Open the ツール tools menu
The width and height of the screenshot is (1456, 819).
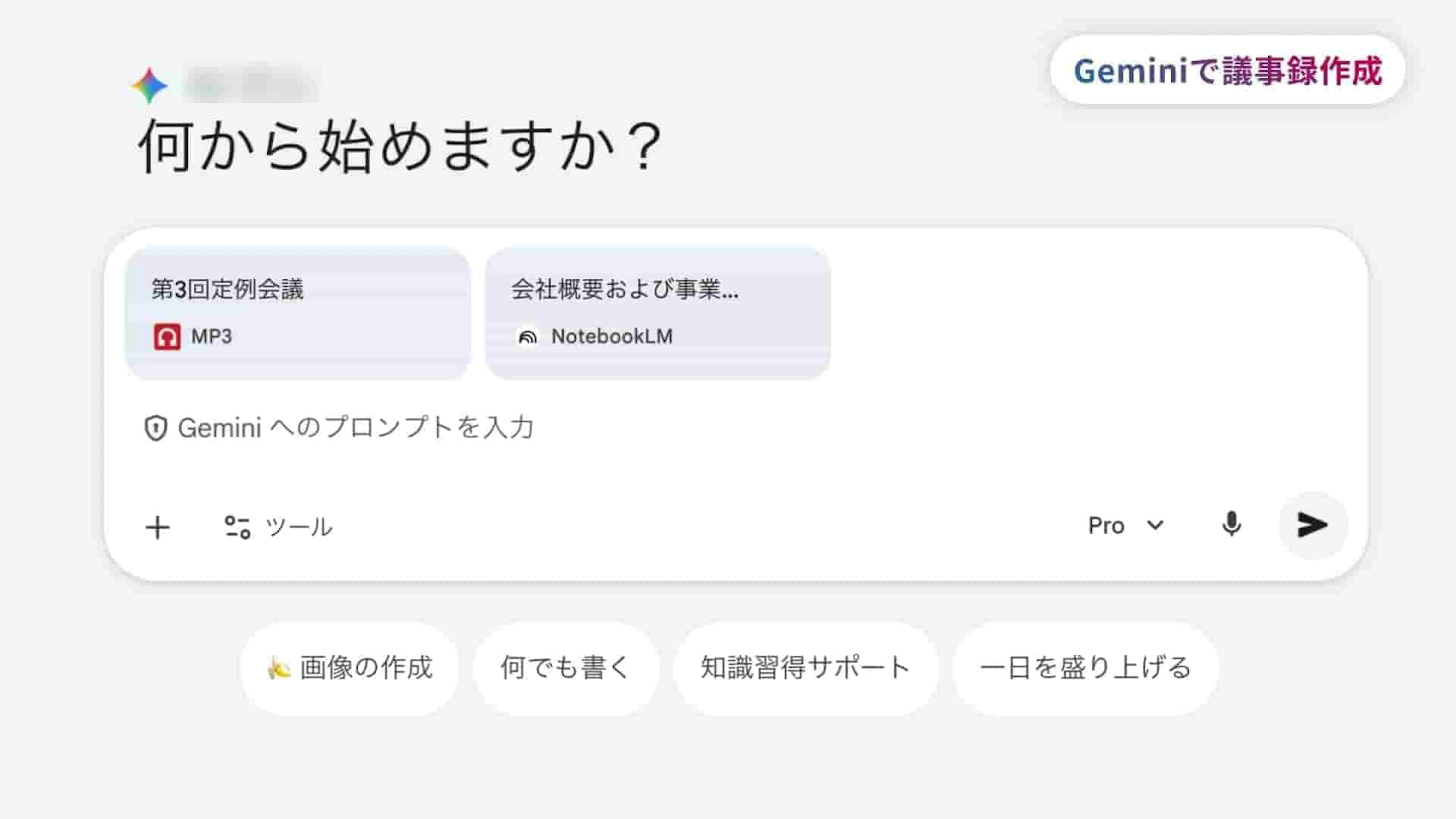tap(298, 527)
